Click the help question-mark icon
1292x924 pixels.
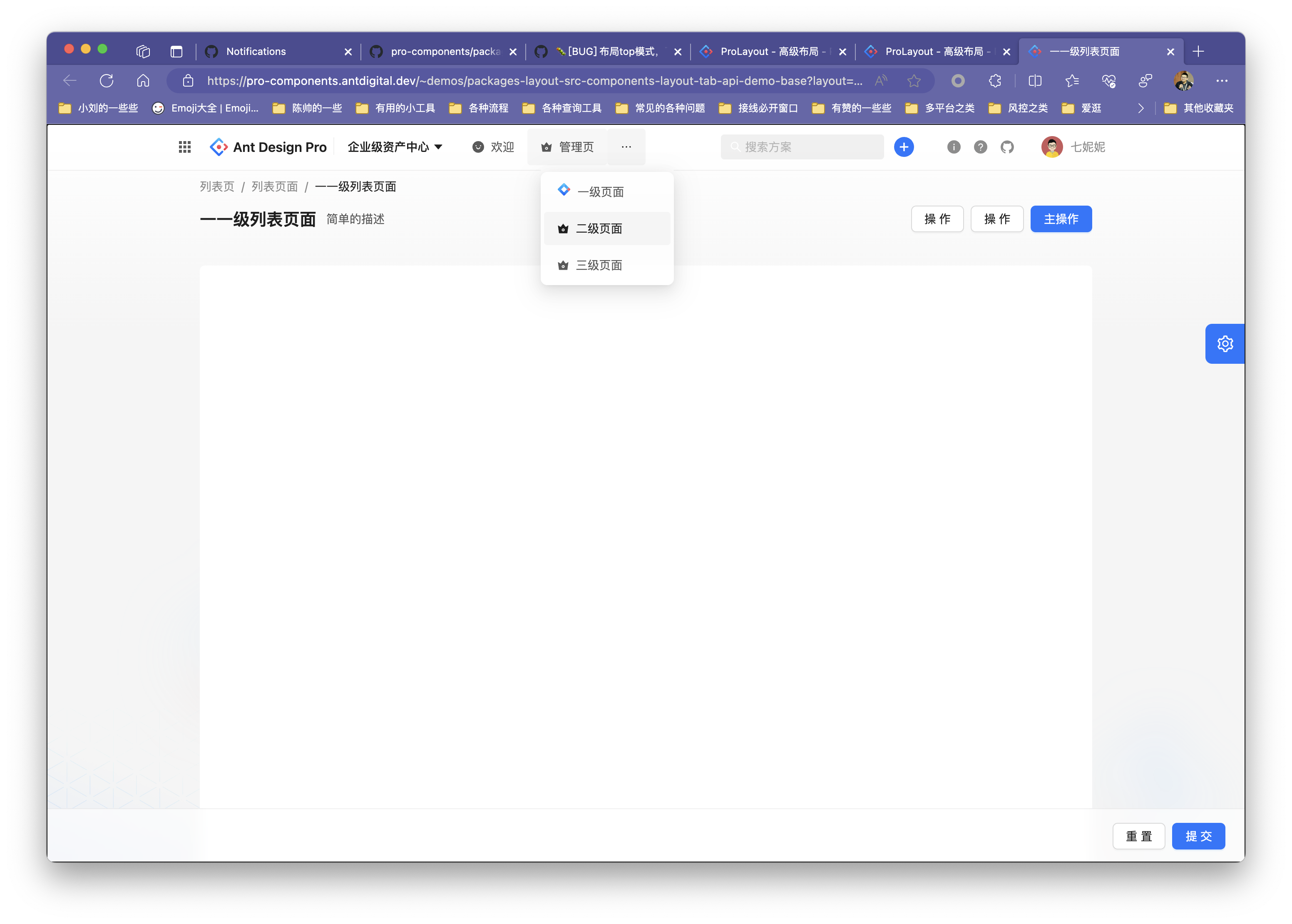pyautogui.click(x=980, y=147)
